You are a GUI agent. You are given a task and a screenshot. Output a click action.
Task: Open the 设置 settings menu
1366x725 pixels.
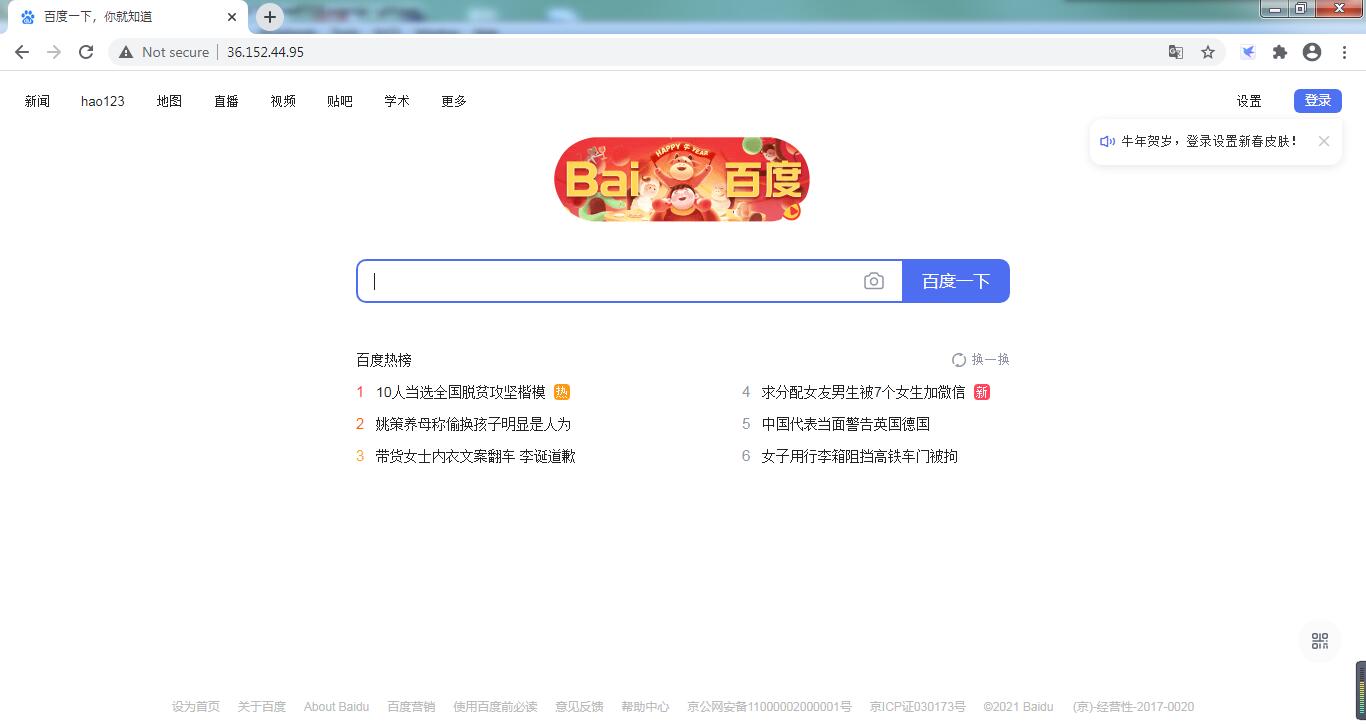point(1249,101)
